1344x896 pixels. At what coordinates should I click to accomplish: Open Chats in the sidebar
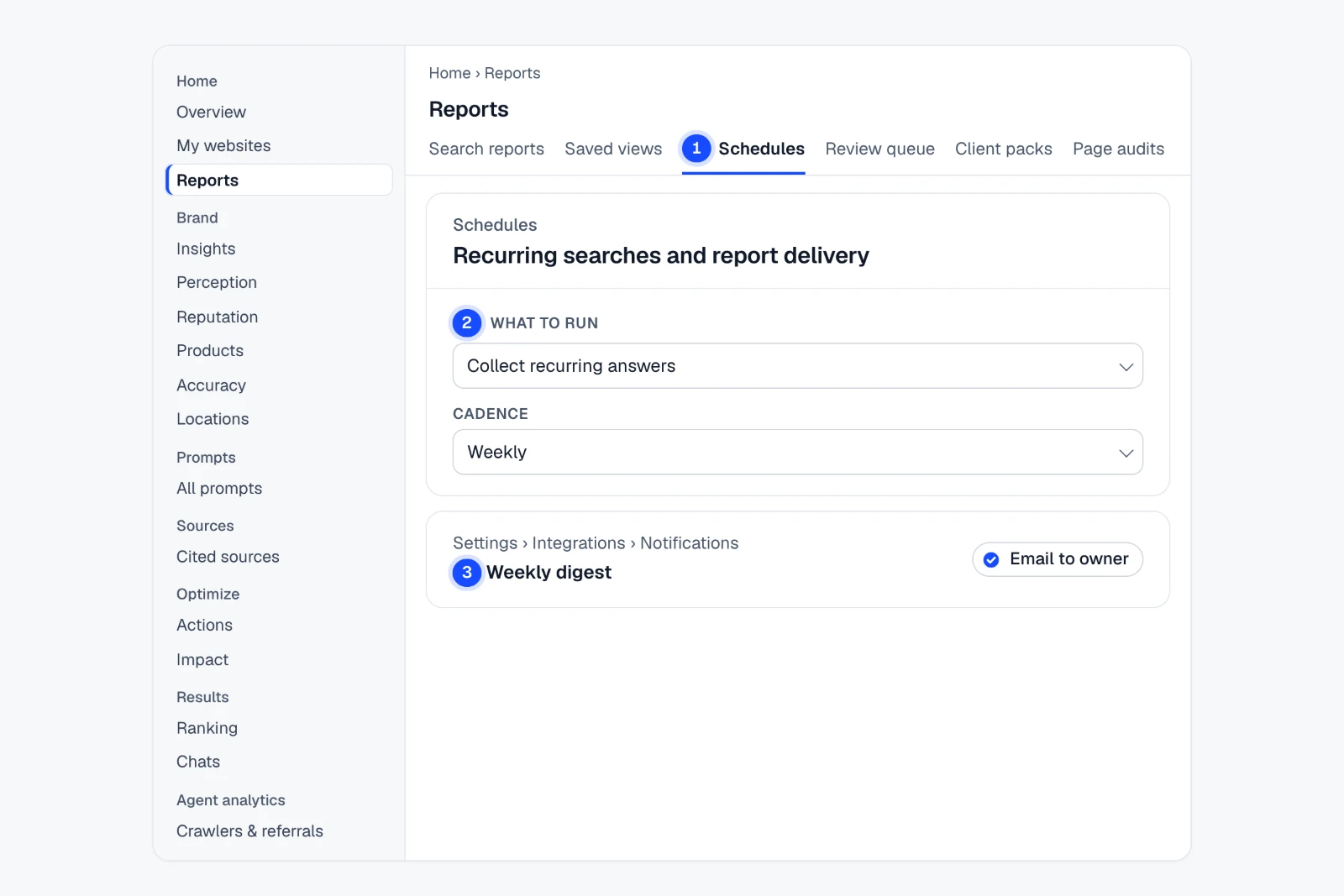coord(198,762)
